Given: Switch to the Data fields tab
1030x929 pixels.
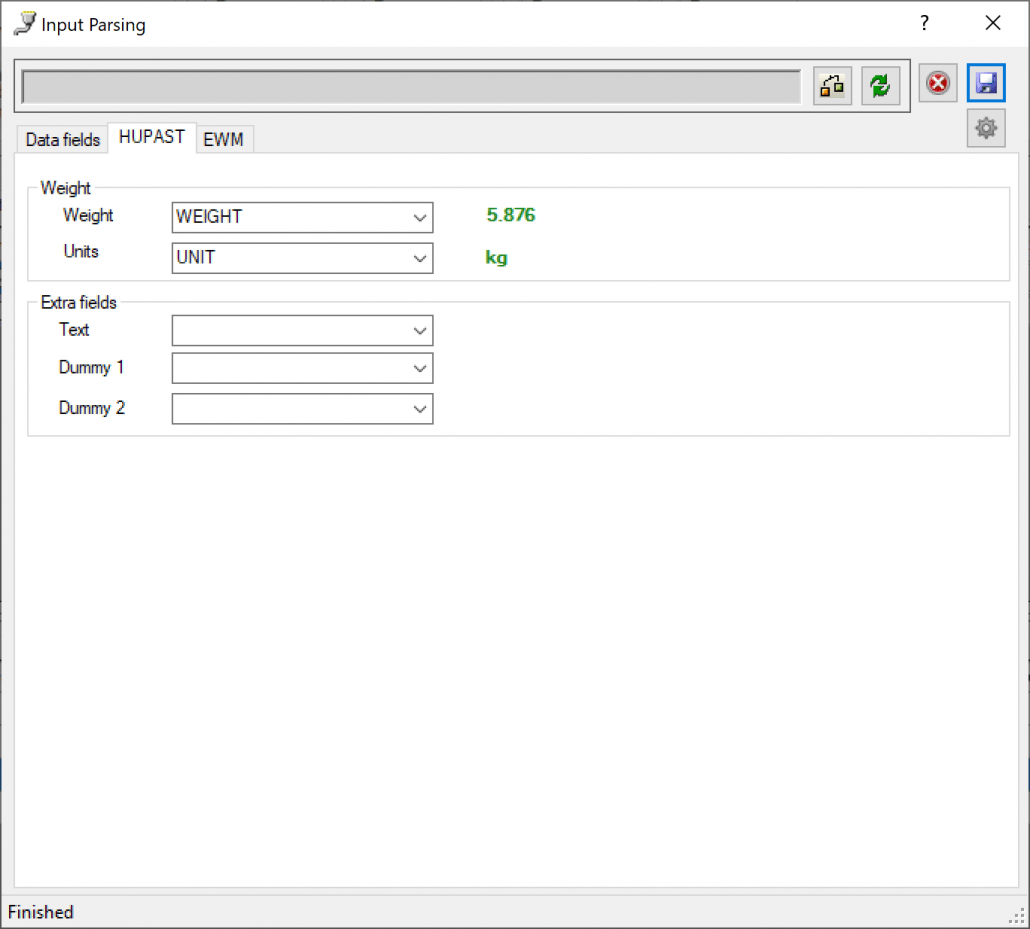Looking at the screenshot, I should [x=61, y=139].
